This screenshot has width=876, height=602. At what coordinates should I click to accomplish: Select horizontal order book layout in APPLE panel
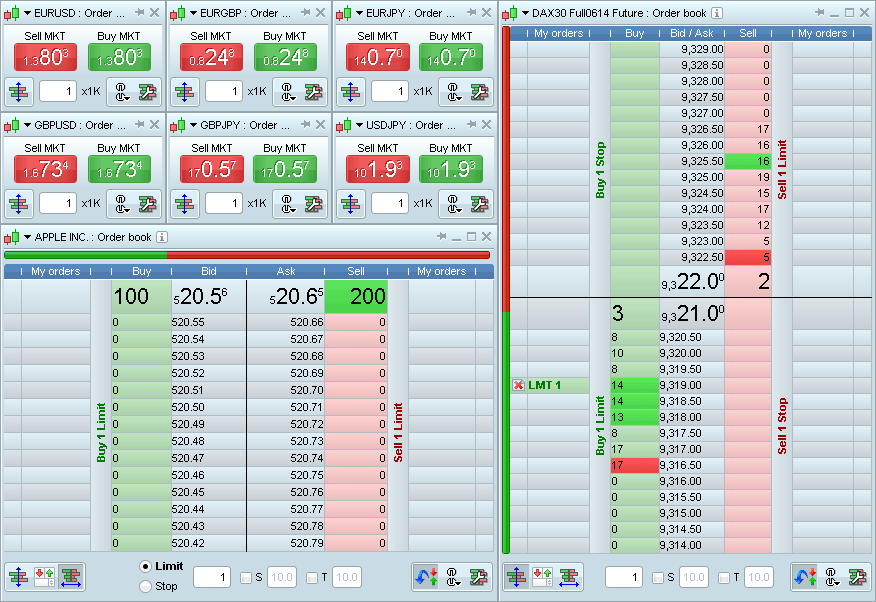click(x=71, y=577)
